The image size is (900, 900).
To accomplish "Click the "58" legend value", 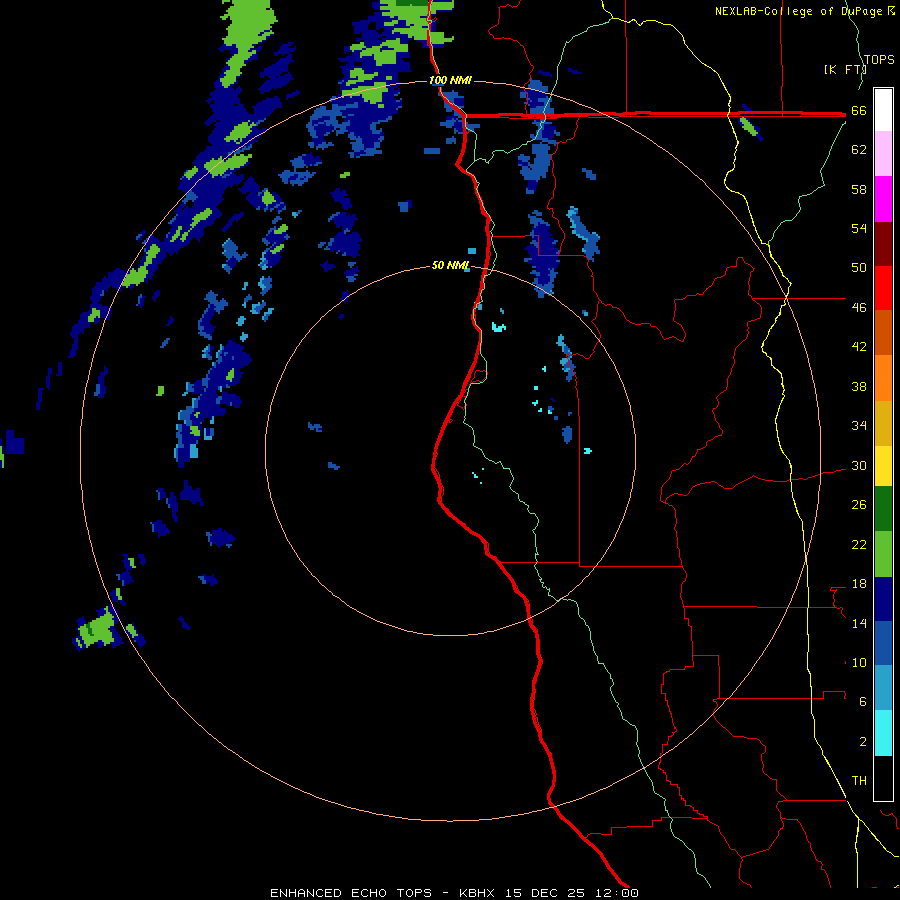I will click(x=859, y=189).
